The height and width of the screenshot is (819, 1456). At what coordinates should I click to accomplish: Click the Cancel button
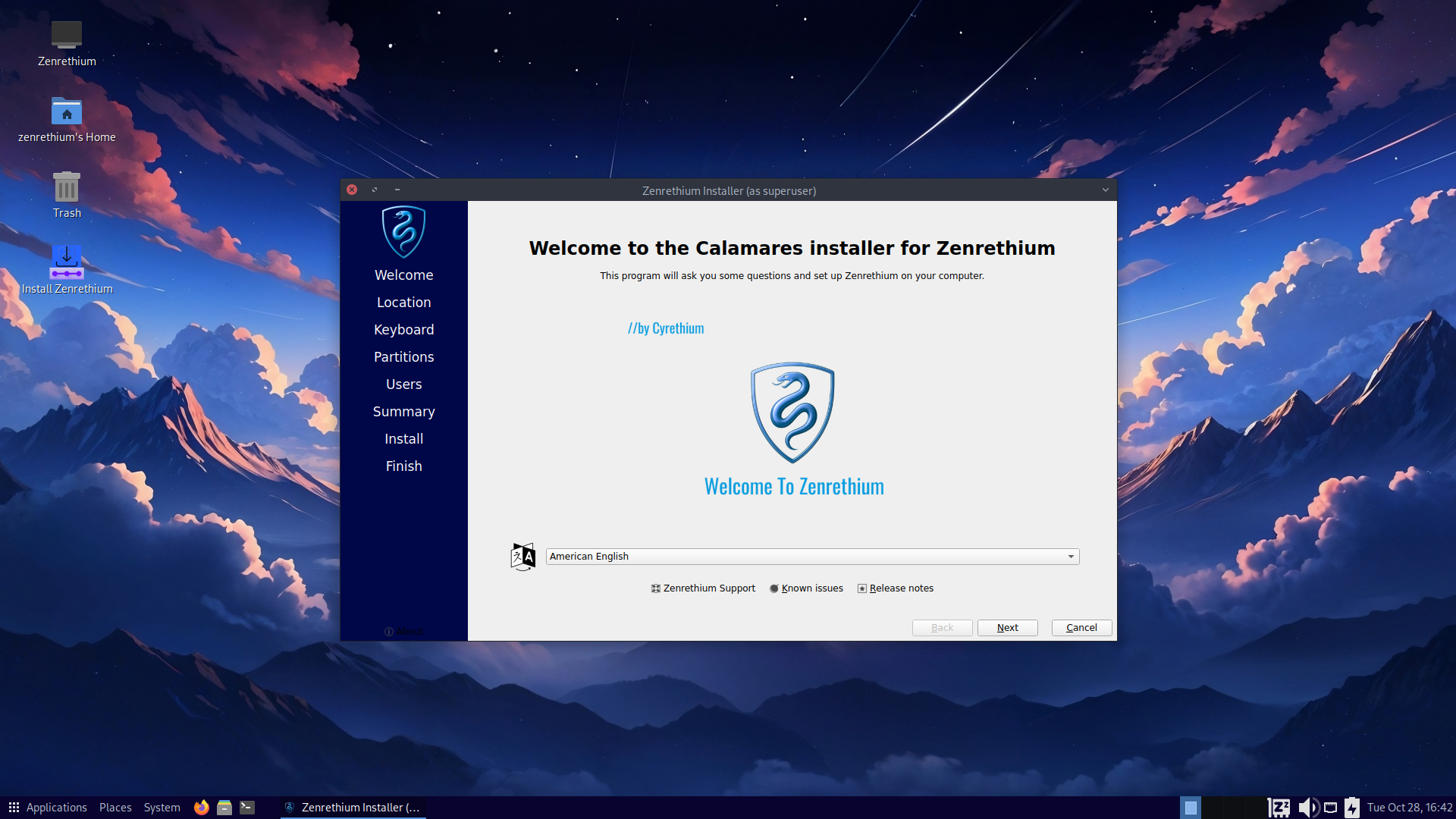1081,628
